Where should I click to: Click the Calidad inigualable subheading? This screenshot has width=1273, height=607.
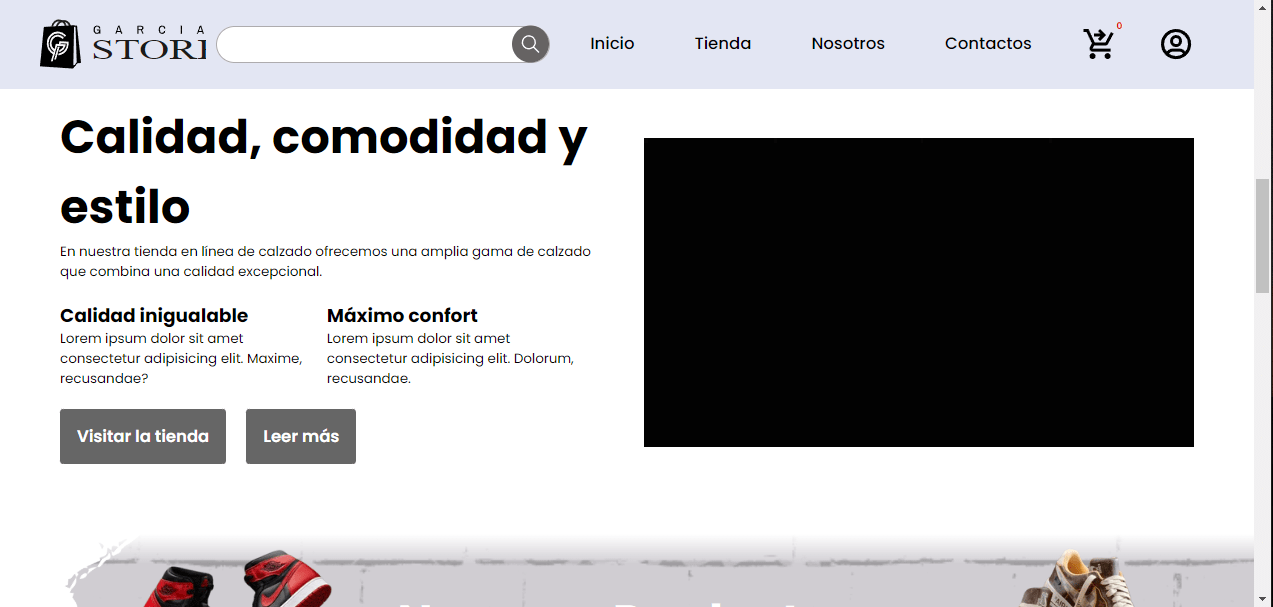[154, 315]
